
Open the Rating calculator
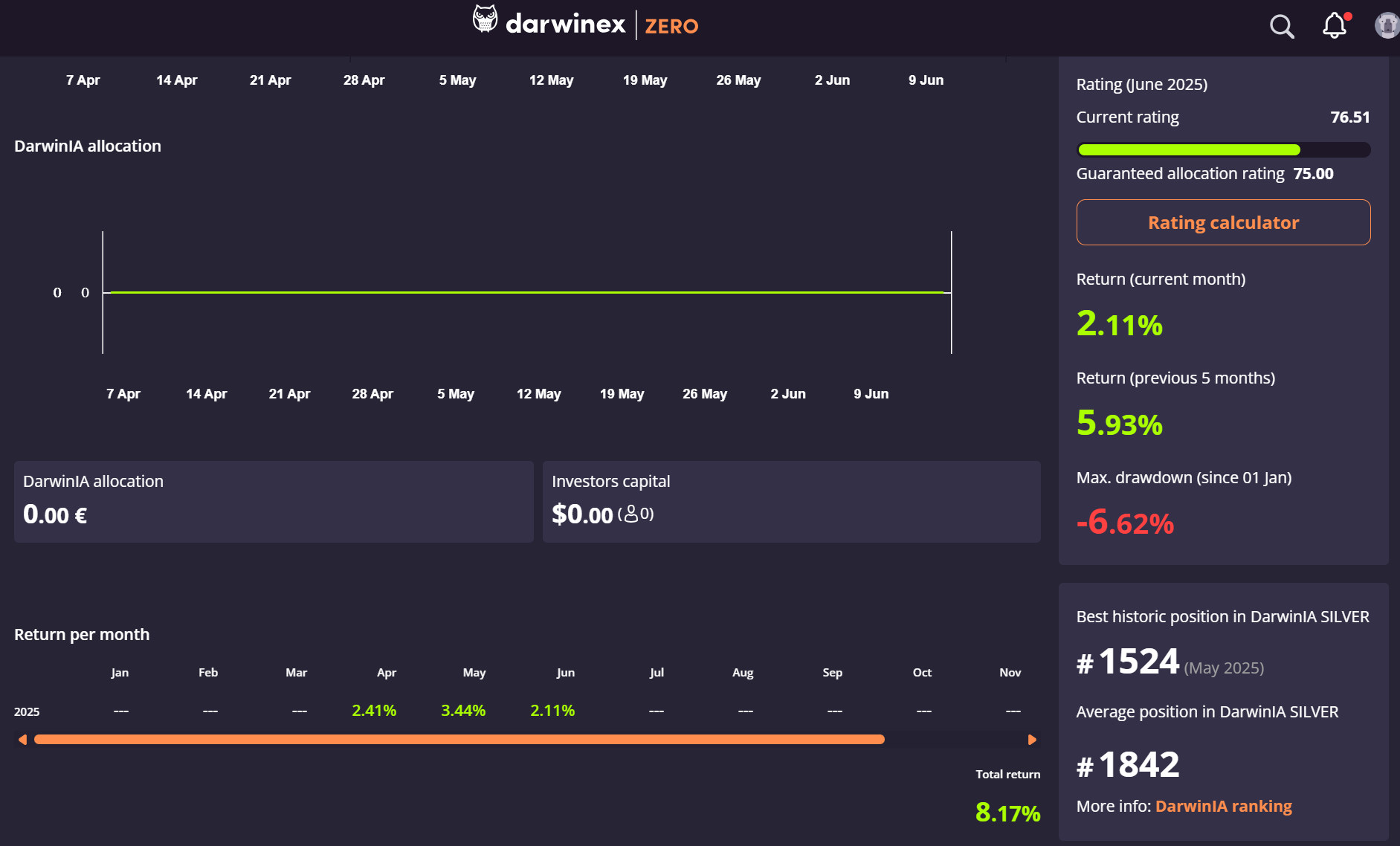[1223, 222]
